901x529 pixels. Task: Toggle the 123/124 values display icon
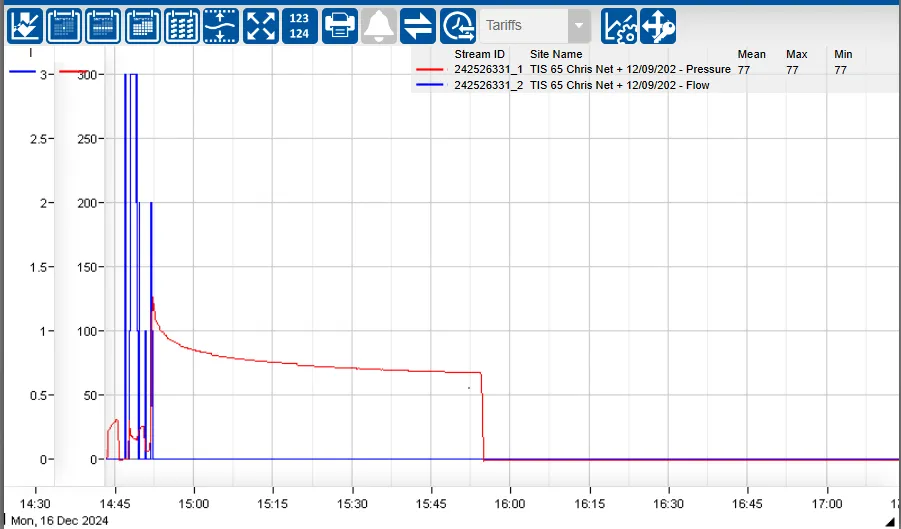pos(300,26)
